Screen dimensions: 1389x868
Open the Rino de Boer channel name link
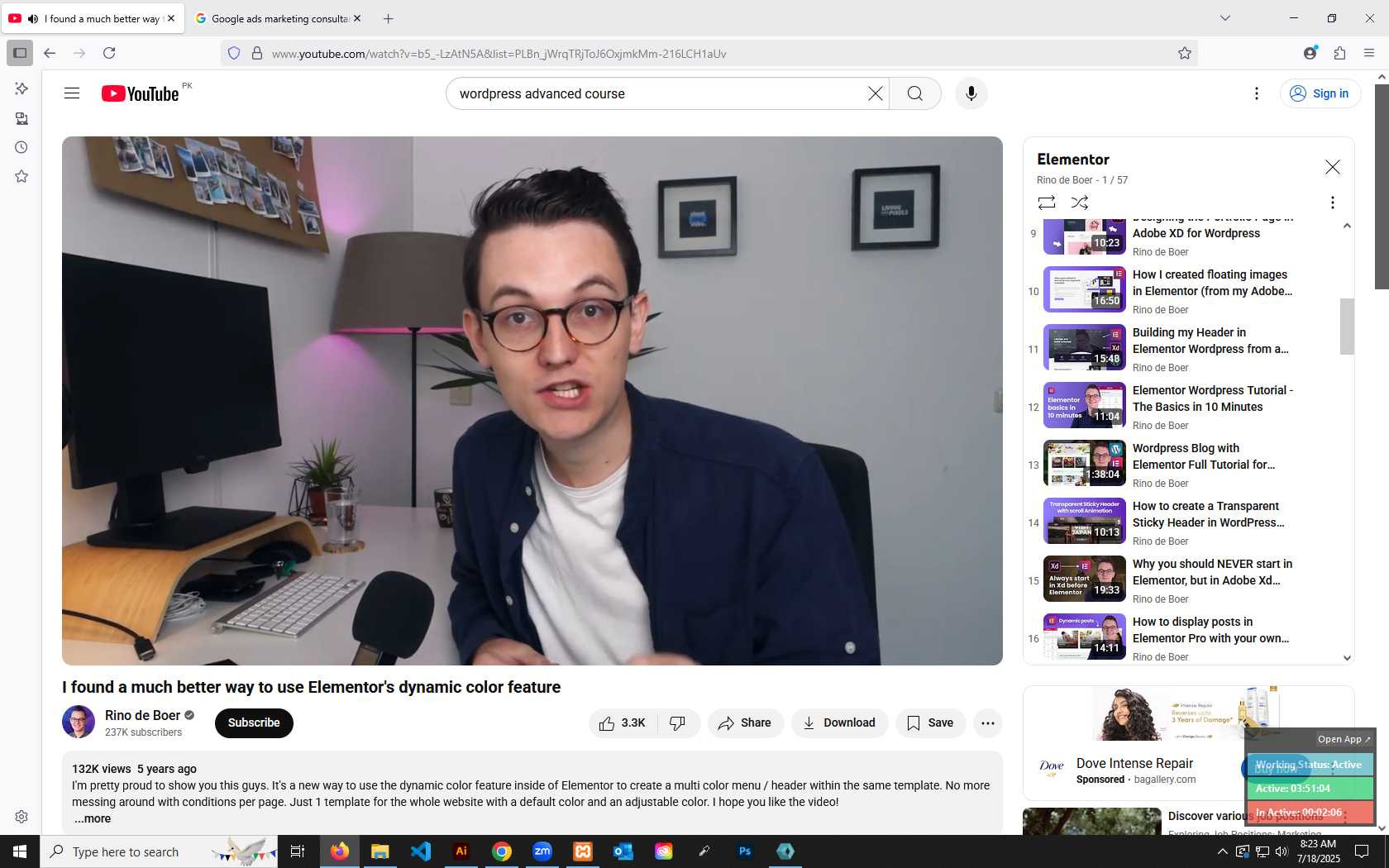point(142,715)
